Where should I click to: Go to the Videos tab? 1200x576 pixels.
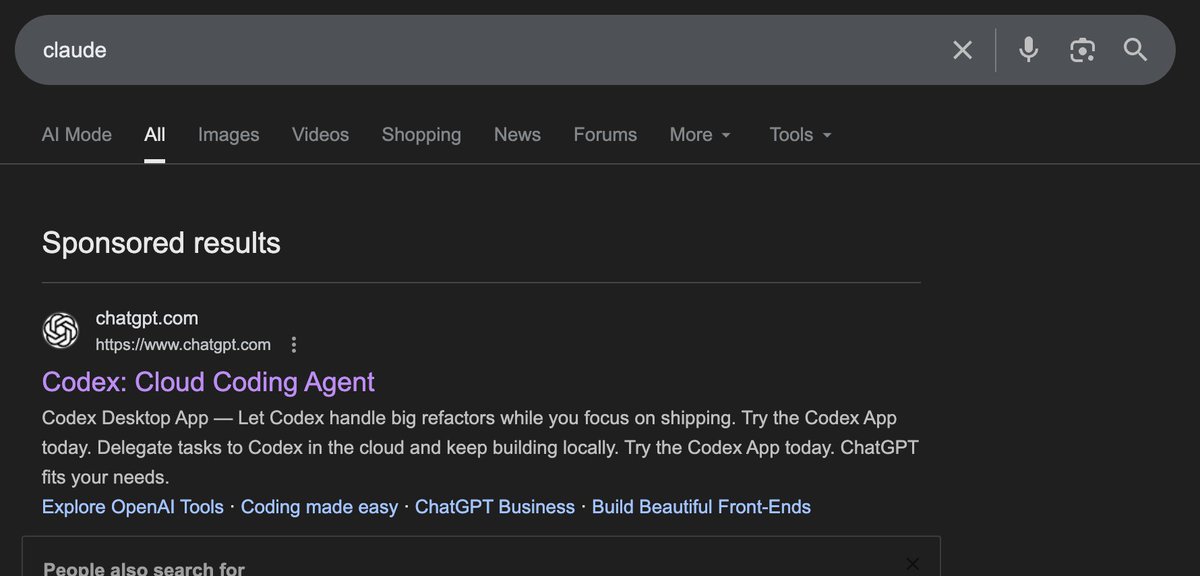(x=320, y=135)
